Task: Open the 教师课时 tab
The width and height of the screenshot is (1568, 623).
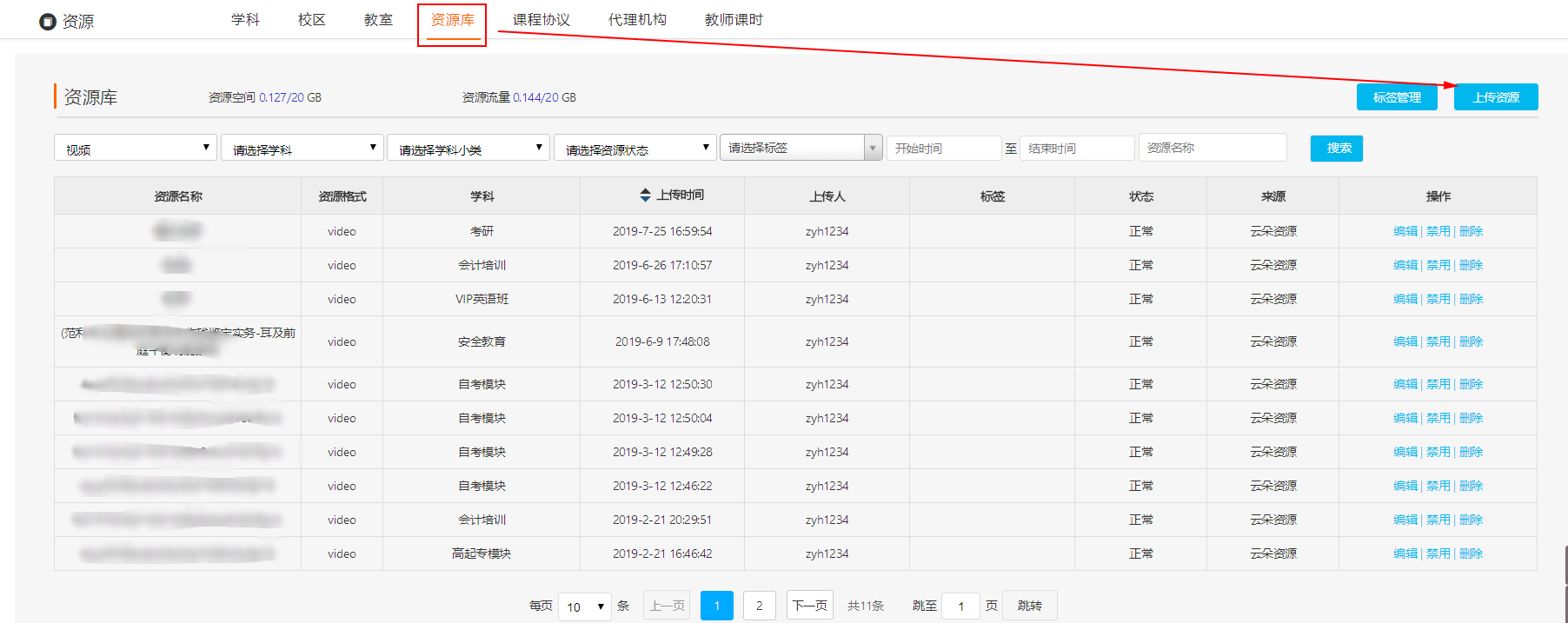Action: coord(734,19)
